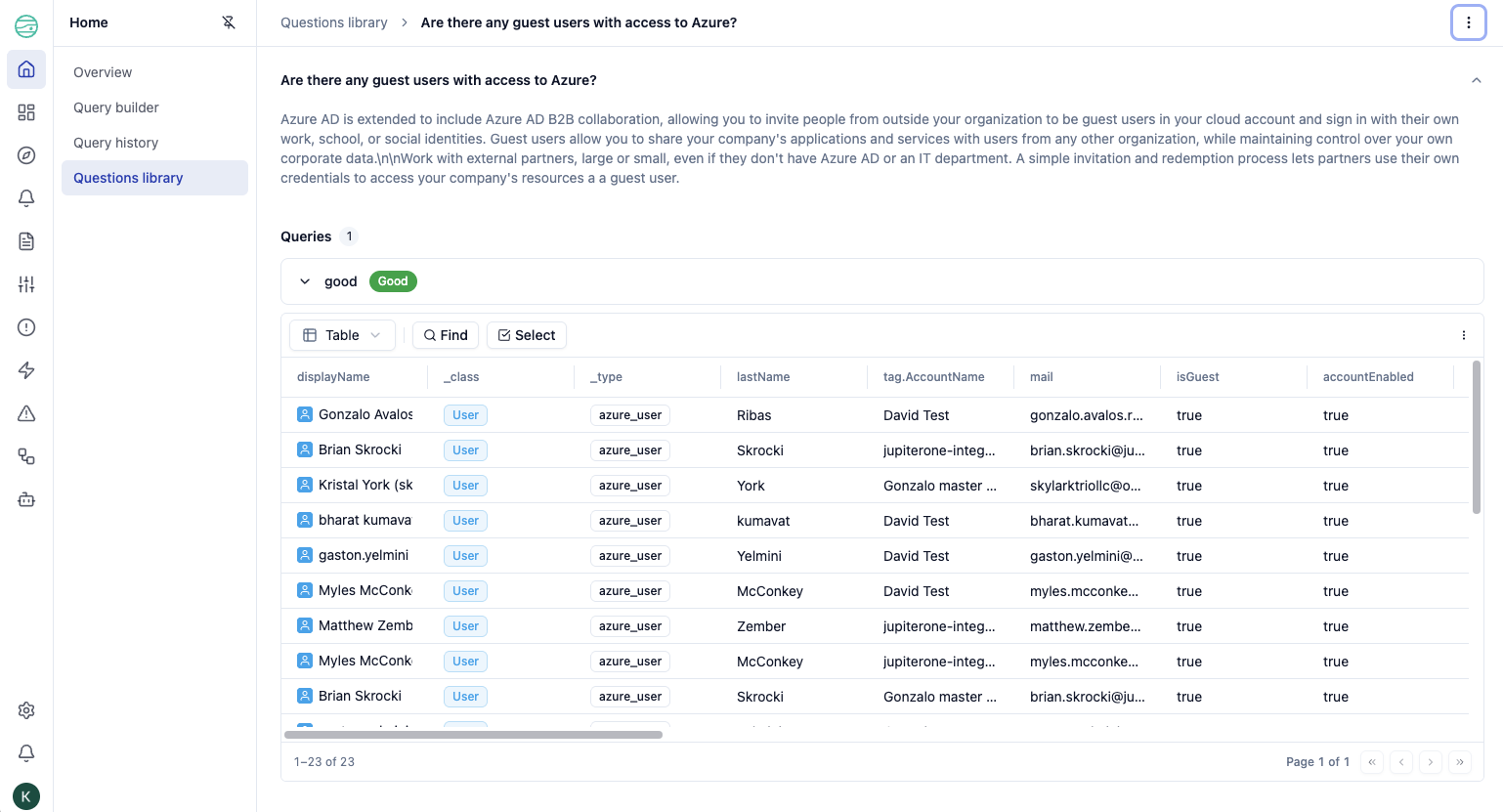This screenshot has width=1503, height=812.
Task: Click 'Zember' last name cell
Action: click(x=761, y=626)
